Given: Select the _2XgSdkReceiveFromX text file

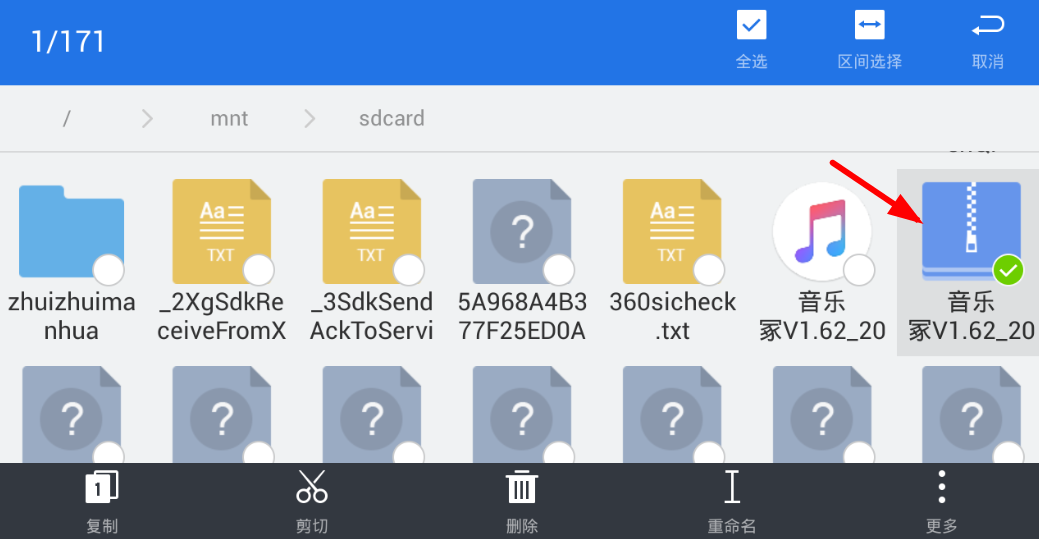Looking at the screenshot, I should pyautogui.click(x=221, y=231).
